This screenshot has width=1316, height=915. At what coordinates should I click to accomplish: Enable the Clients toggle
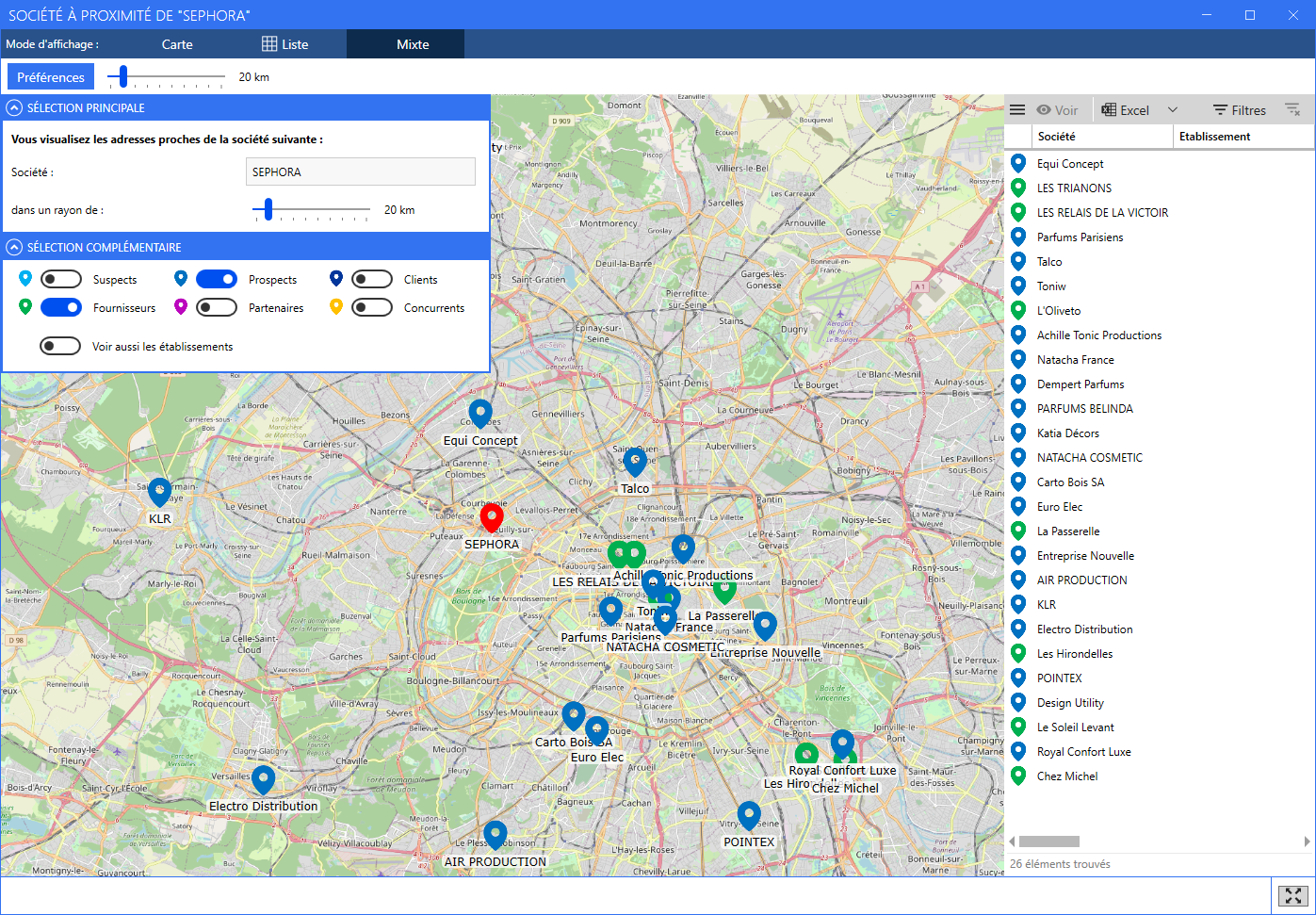pos(372,278)
